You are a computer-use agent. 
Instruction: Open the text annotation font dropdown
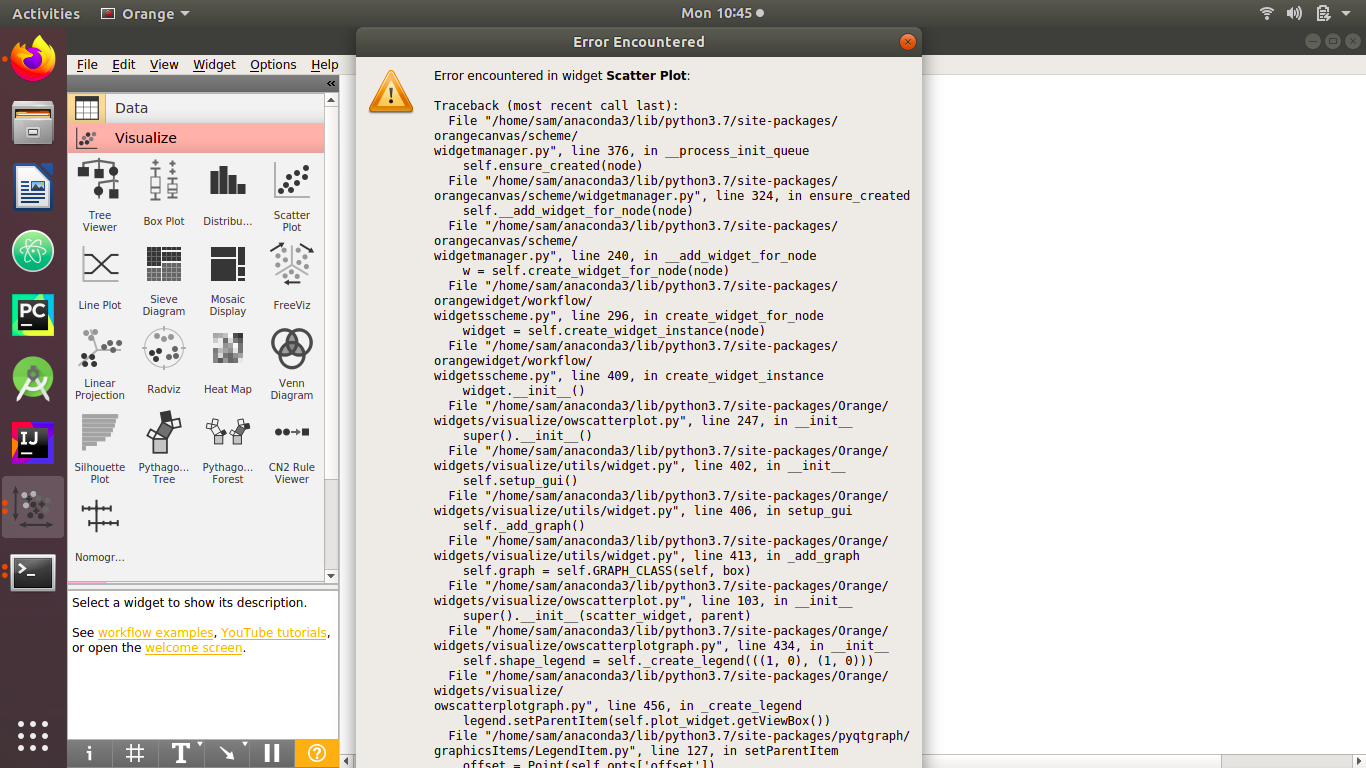[x=181, y=753]
